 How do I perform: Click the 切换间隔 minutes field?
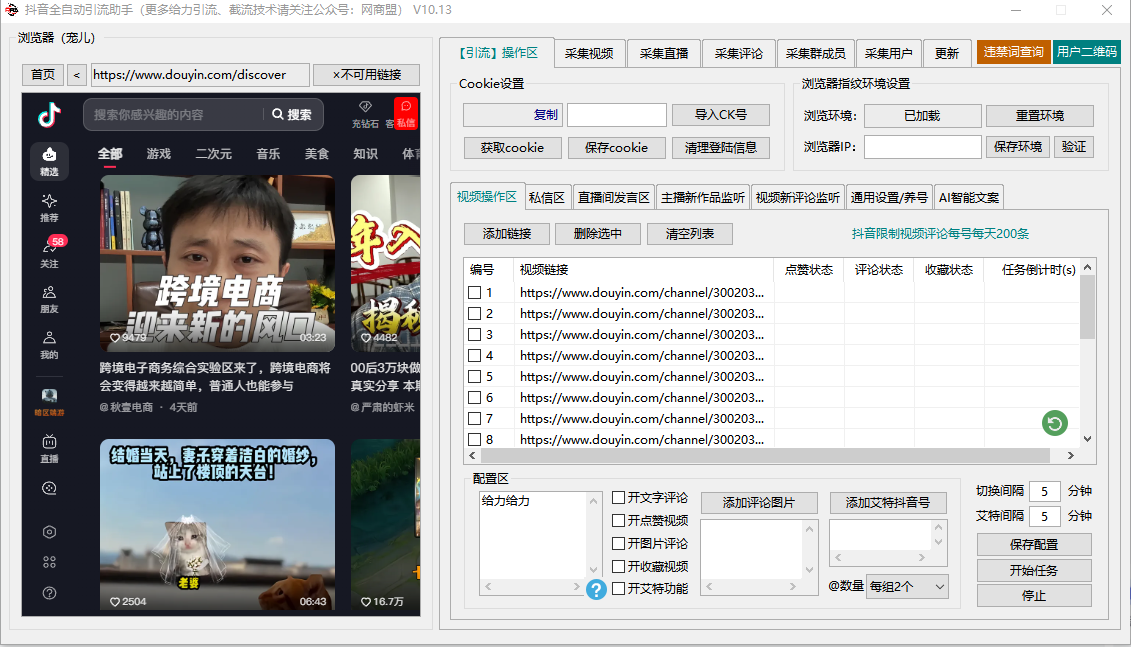[1044, 491]
